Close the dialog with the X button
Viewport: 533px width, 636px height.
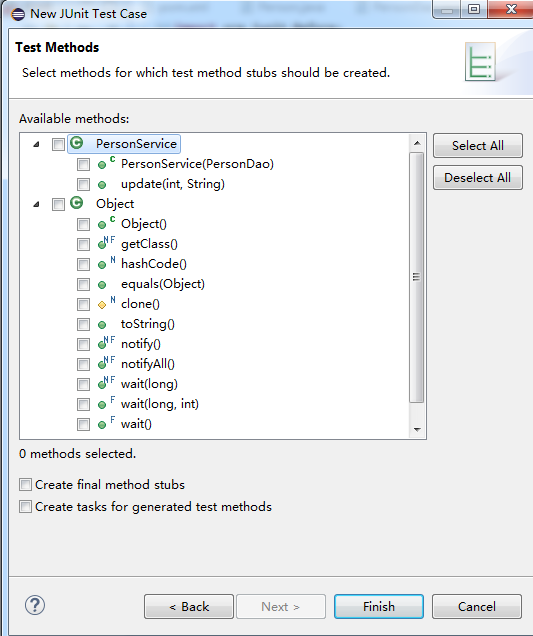pos(511,9)
